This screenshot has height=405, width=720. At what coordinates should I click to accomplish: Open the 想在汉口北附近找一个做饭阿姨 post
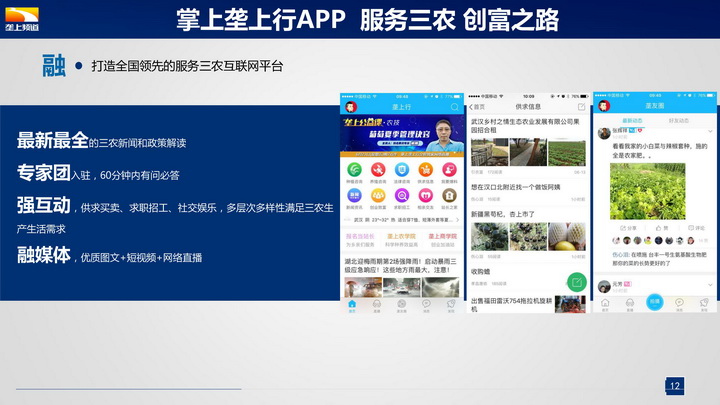click(515, 187)
